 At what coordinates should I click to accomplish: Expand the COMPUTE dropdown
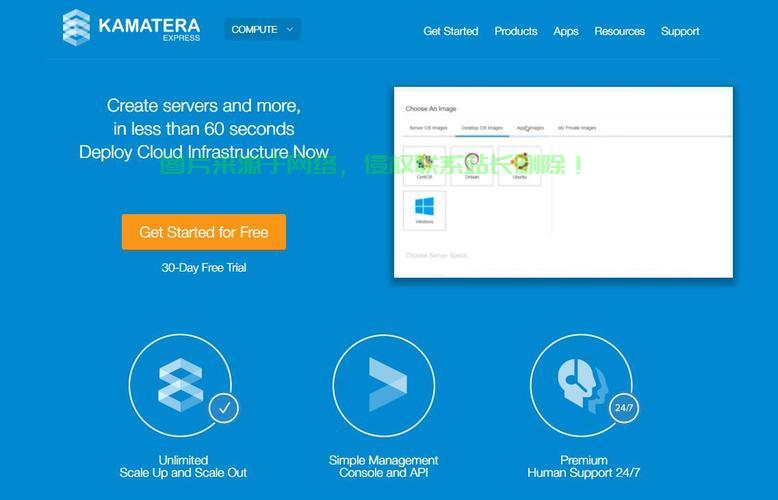(x=262, y=30)
